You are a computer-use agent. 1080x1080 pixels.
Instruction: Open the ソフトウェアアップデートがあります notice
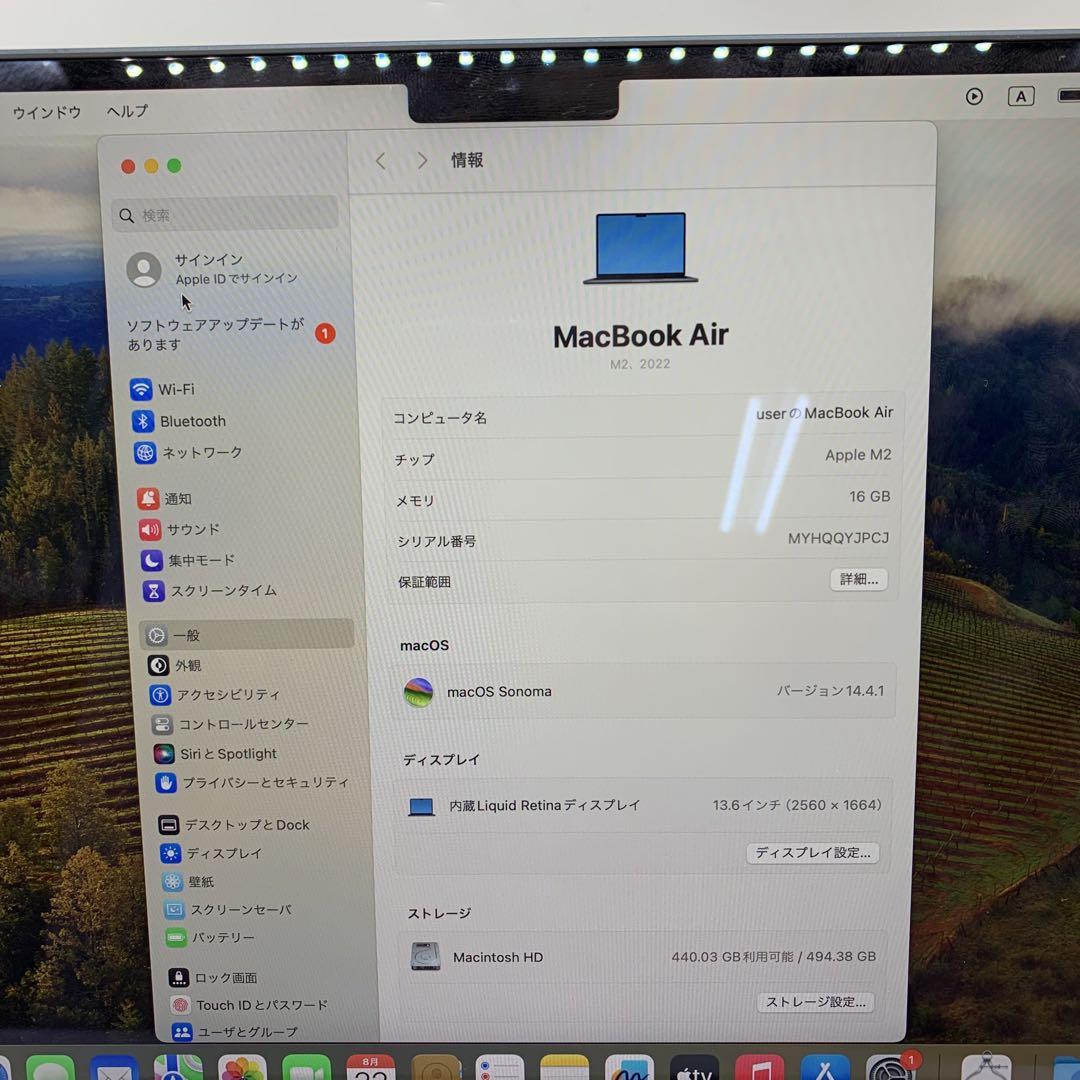[x=231, y=334]
